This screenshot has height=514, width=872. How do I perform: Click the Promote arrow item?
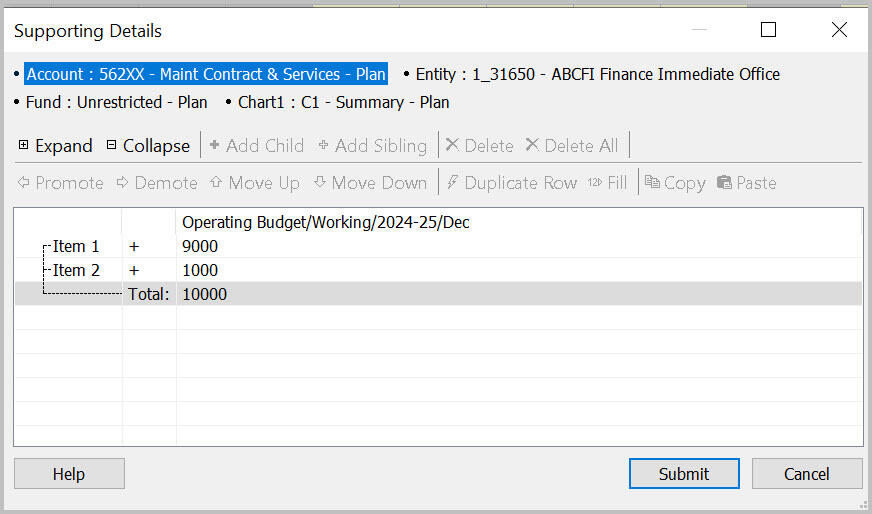click(x=60, y=183)
